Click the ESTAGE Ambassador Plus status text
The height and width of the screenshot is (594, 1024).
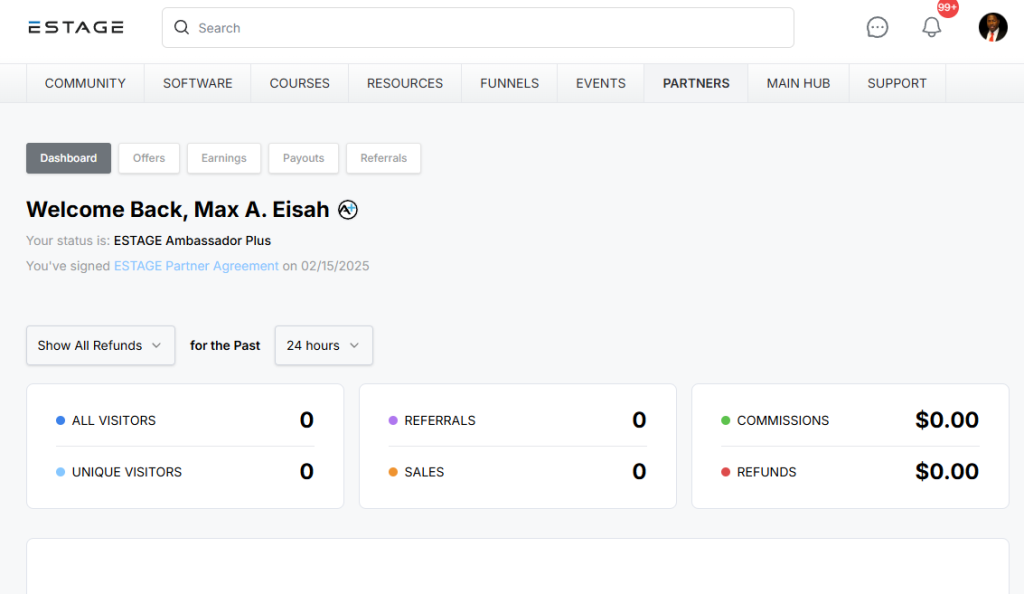point(192,240)
